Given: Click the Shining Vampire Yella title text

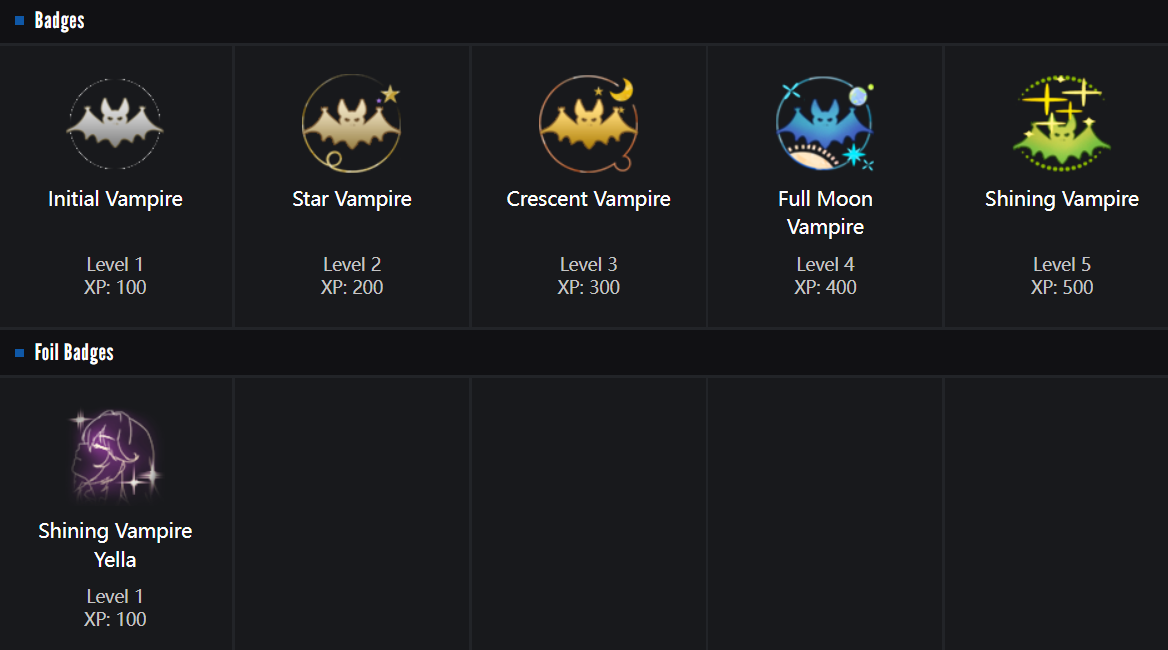Looking at the screenshot, I should point(115,545).
